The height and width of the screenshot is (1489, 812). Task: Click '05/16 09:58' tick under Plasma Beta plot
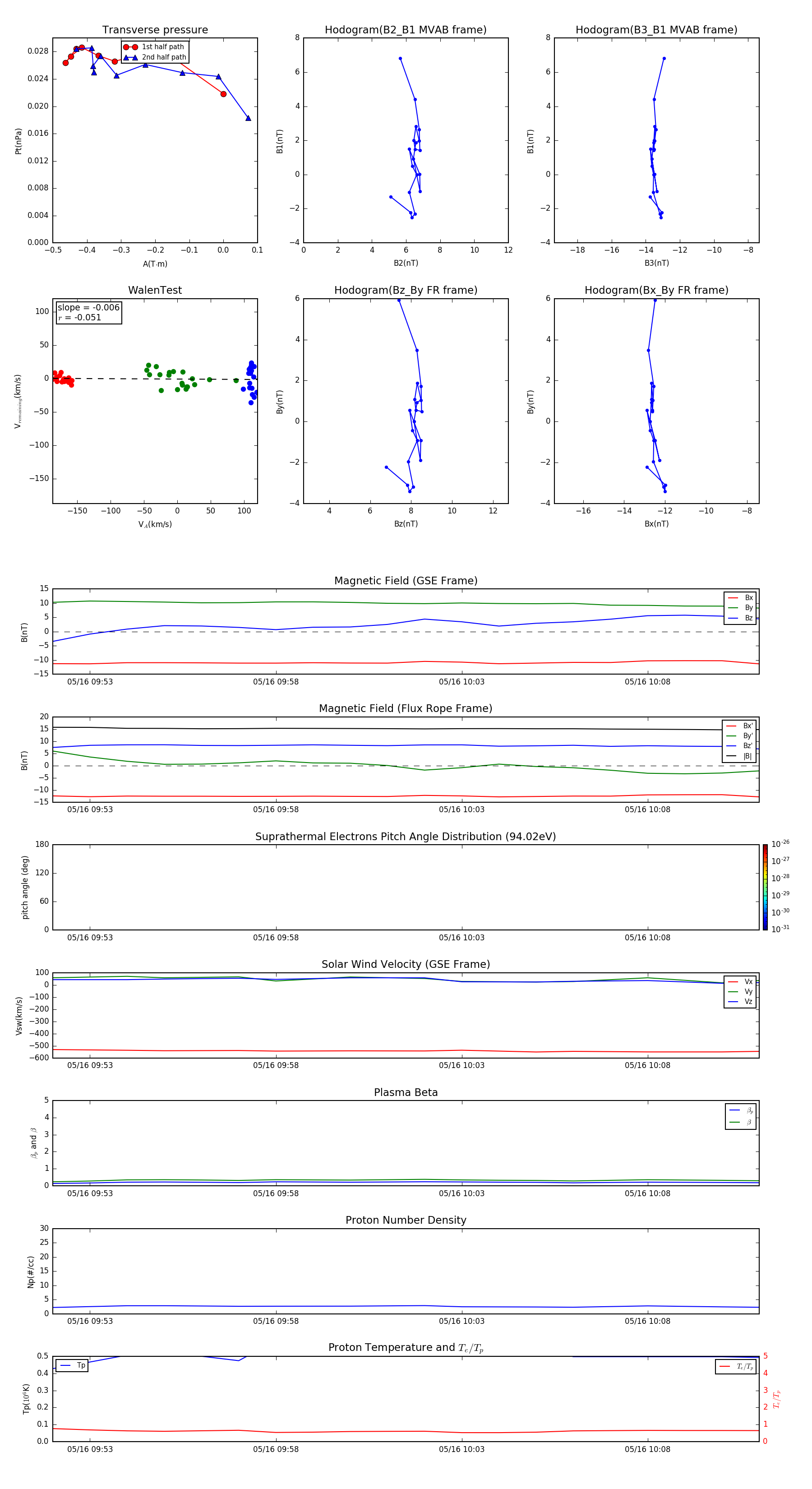276,1193
